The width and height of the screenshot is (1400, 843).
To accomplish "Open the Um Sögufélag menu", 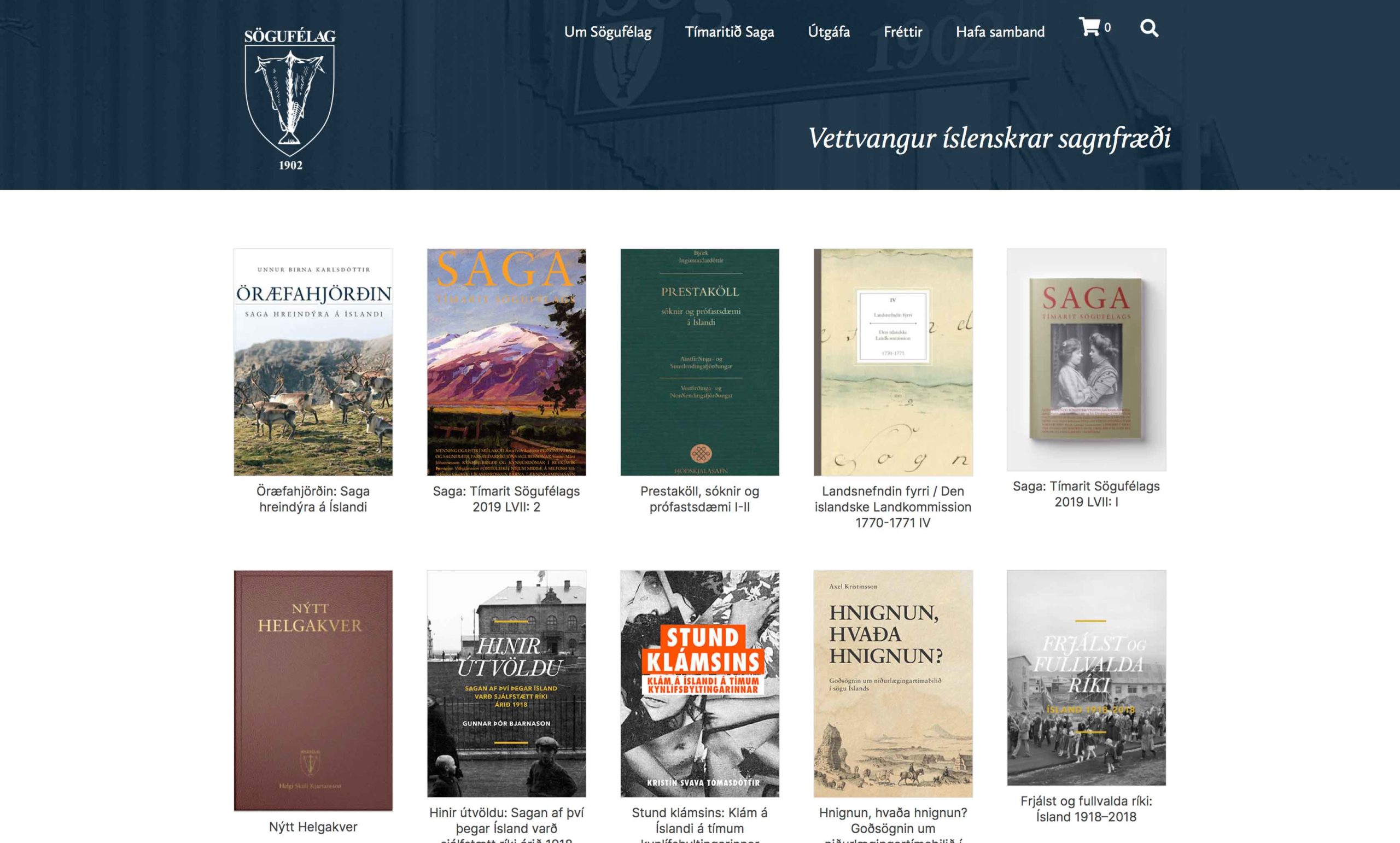I will click(x=608, y=32).
